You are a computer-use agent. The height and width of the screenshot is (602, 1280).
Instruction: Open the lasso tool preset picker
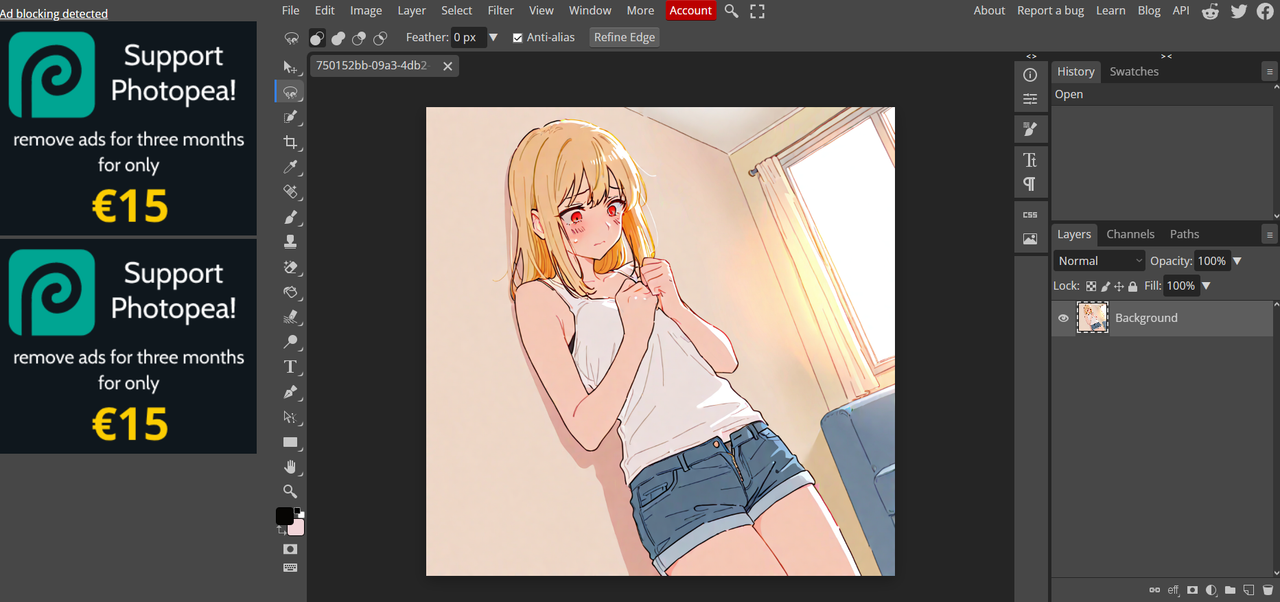coord(291,38)
